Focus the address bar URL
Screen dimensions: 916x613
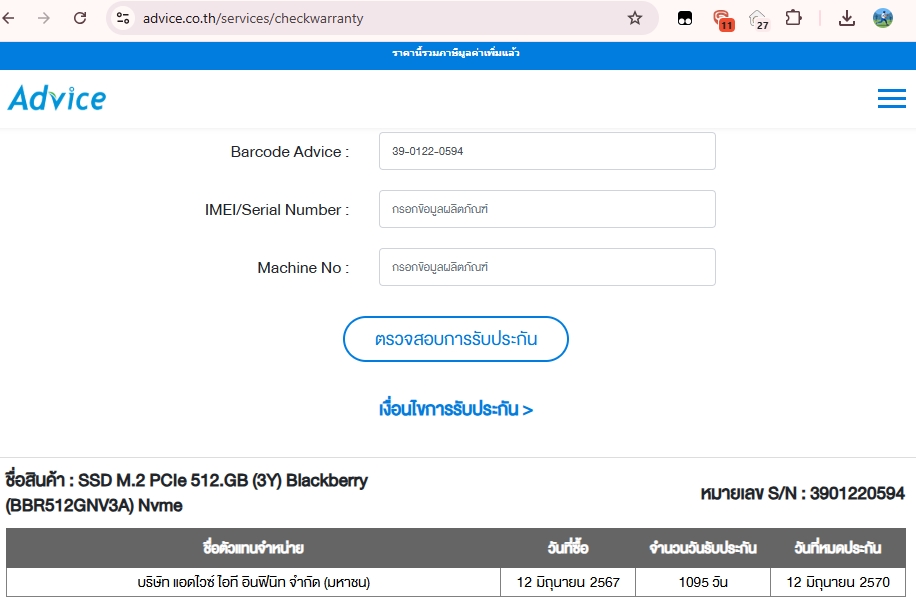(253, 18)
